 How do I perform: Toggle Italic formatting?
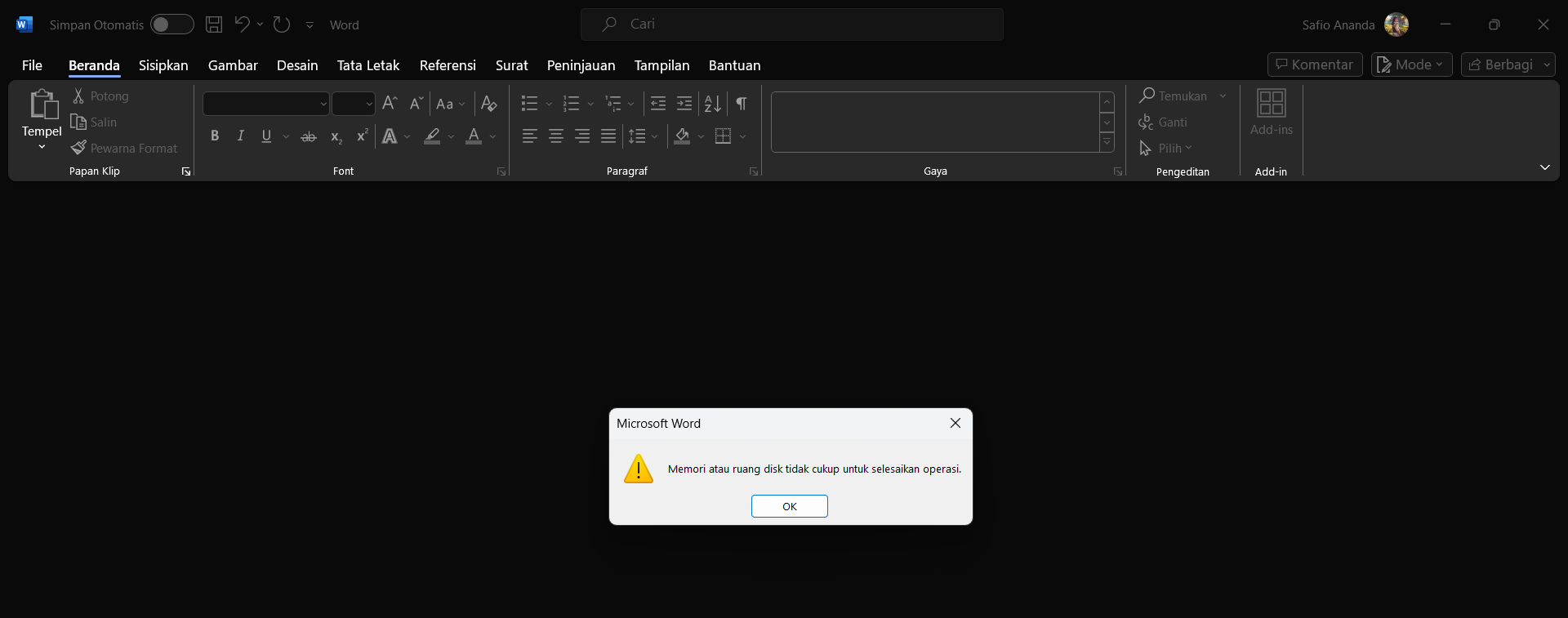(240, 136)
